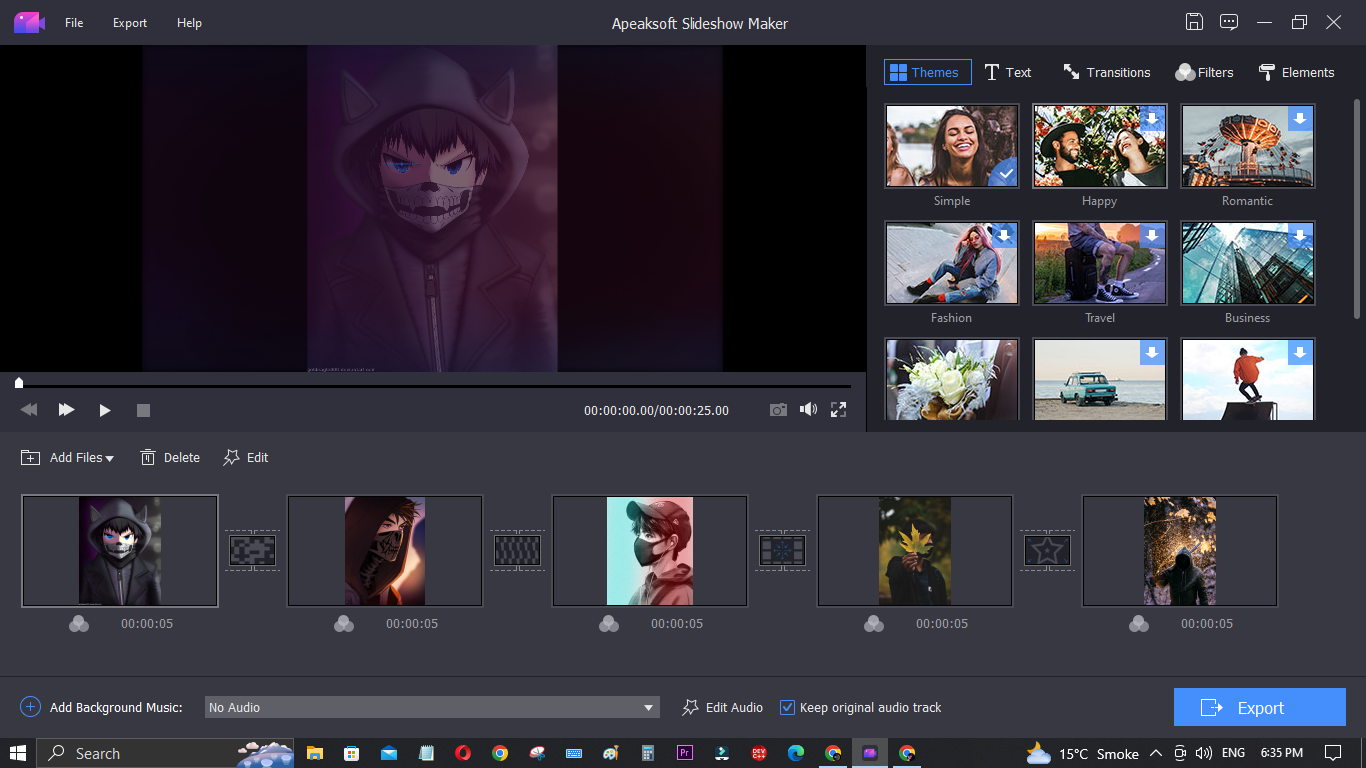Viewport: 1366px width, 768px height.
Task: Switch to the Themes tab
Action: (927, 72)
